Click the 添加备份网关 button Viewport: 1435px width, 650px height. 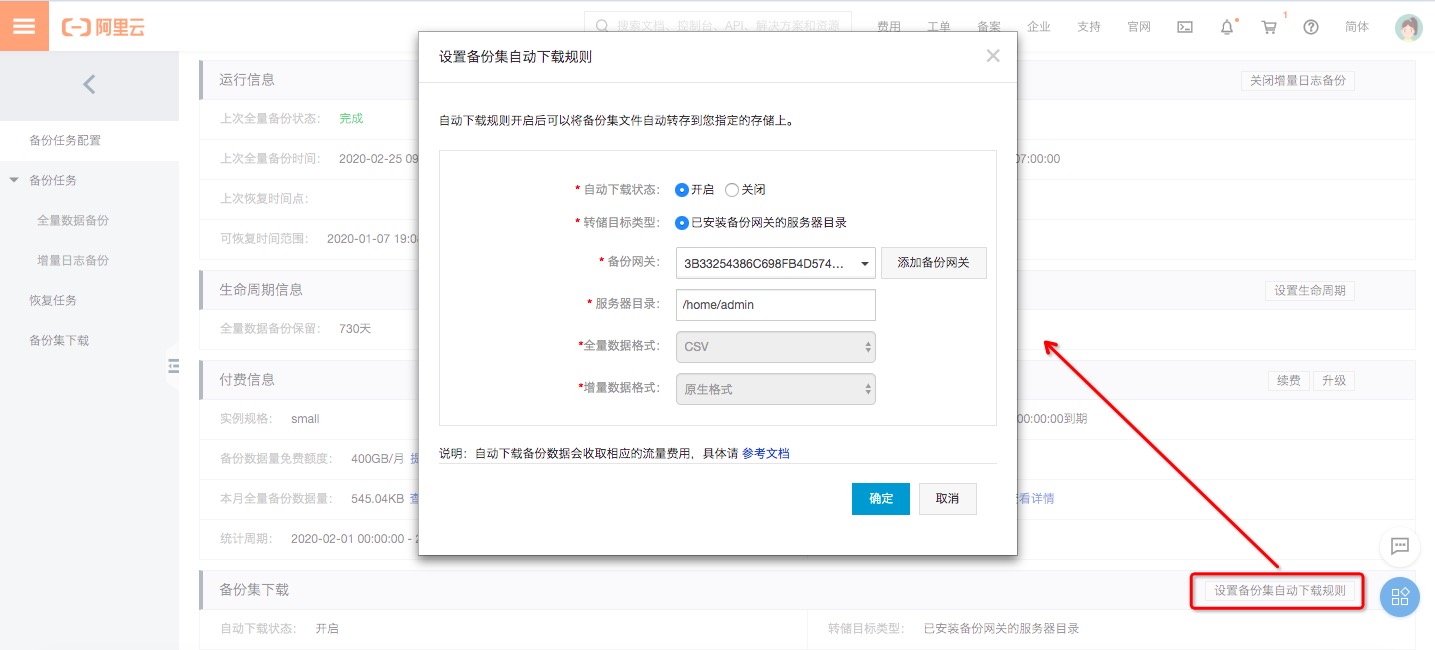click(x=934, y=263)
